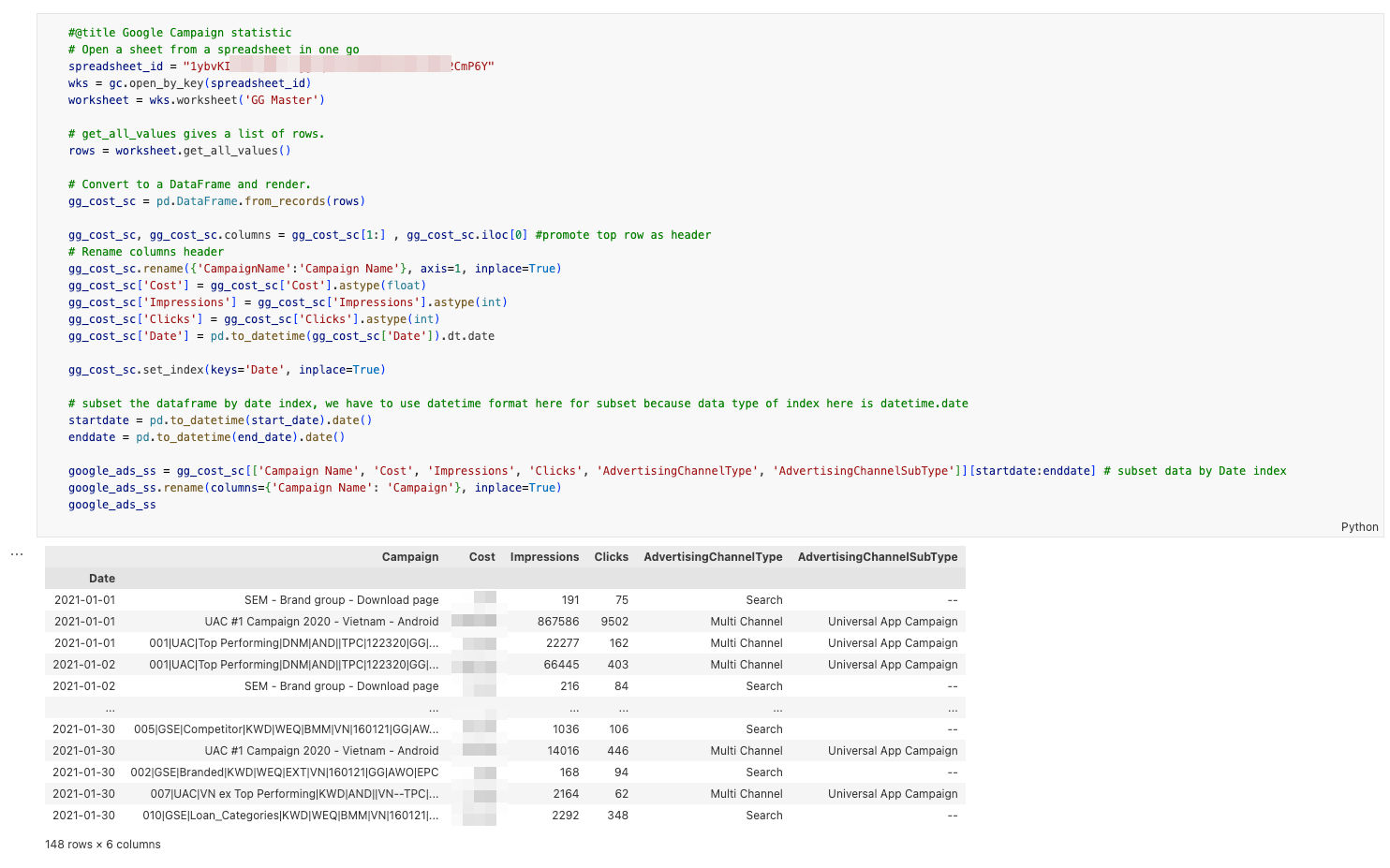This screenshot has width=1390, height=868.
Task: Click the 'GG Master' worksheet string in code
Action: 281,100
